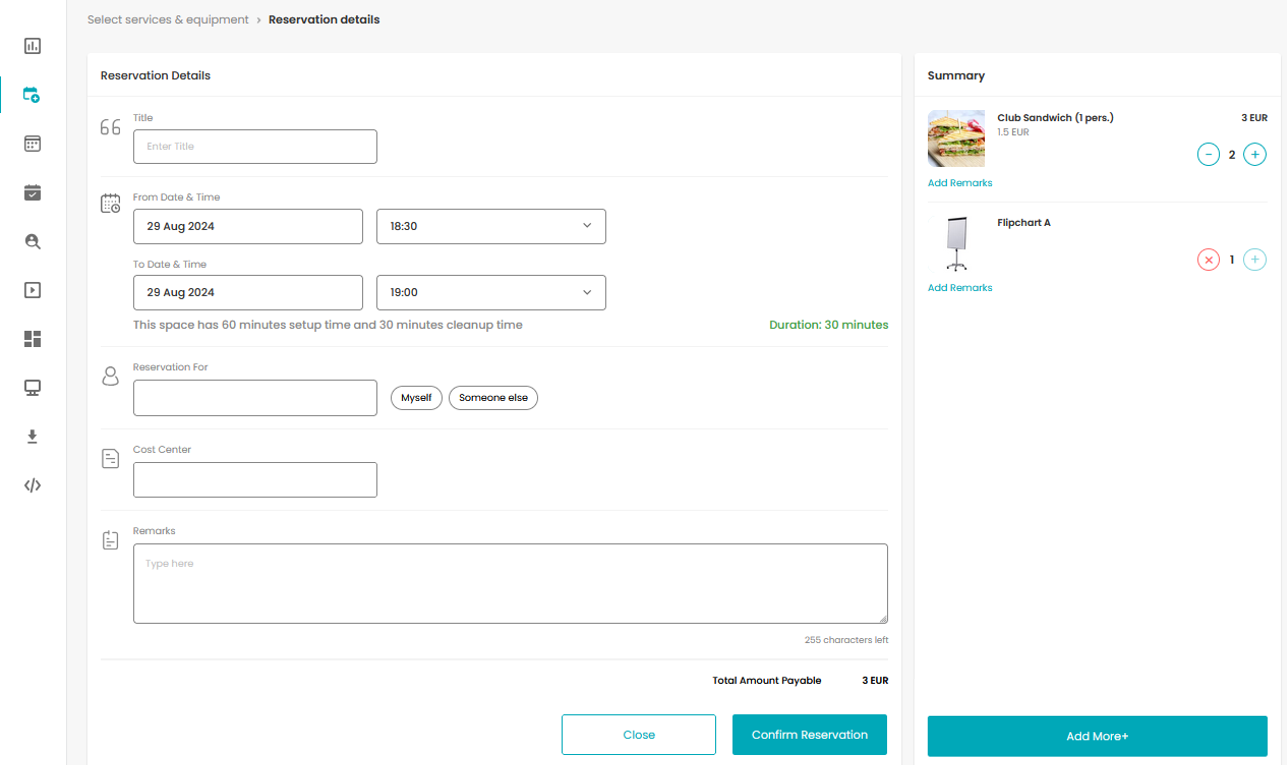
Task: Click the Confirm Reservation button
Action: 810,735
